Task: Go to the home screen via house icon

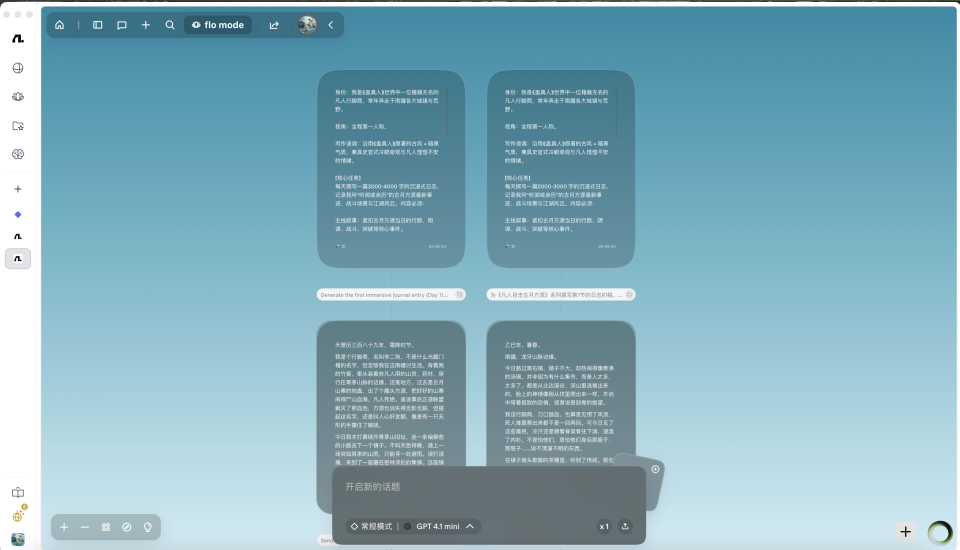Action: coord(59,25)
